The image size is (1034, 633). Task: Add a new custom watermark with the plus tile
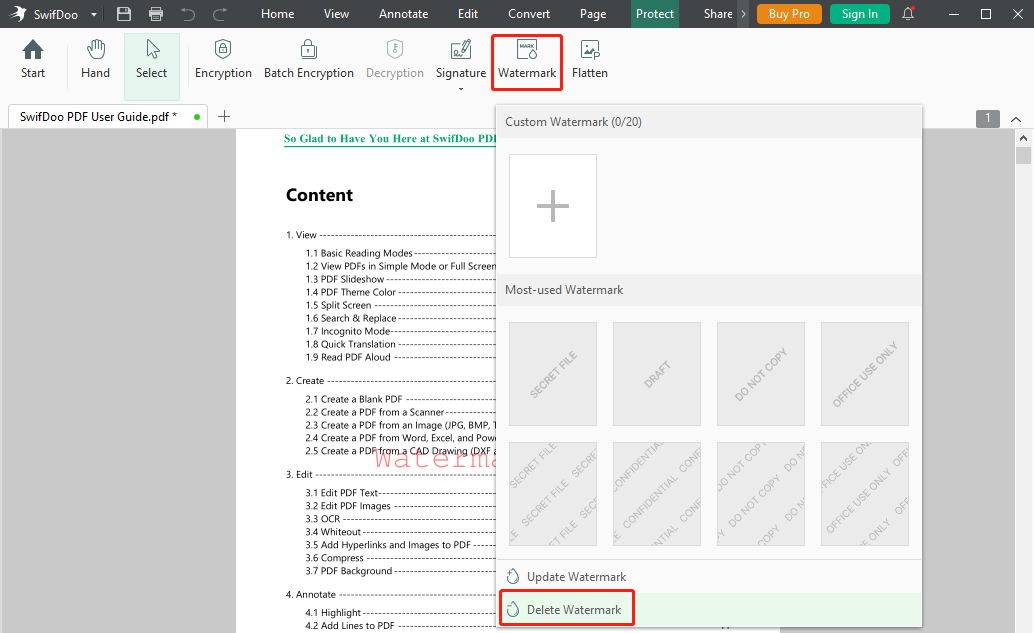[553, 206]
